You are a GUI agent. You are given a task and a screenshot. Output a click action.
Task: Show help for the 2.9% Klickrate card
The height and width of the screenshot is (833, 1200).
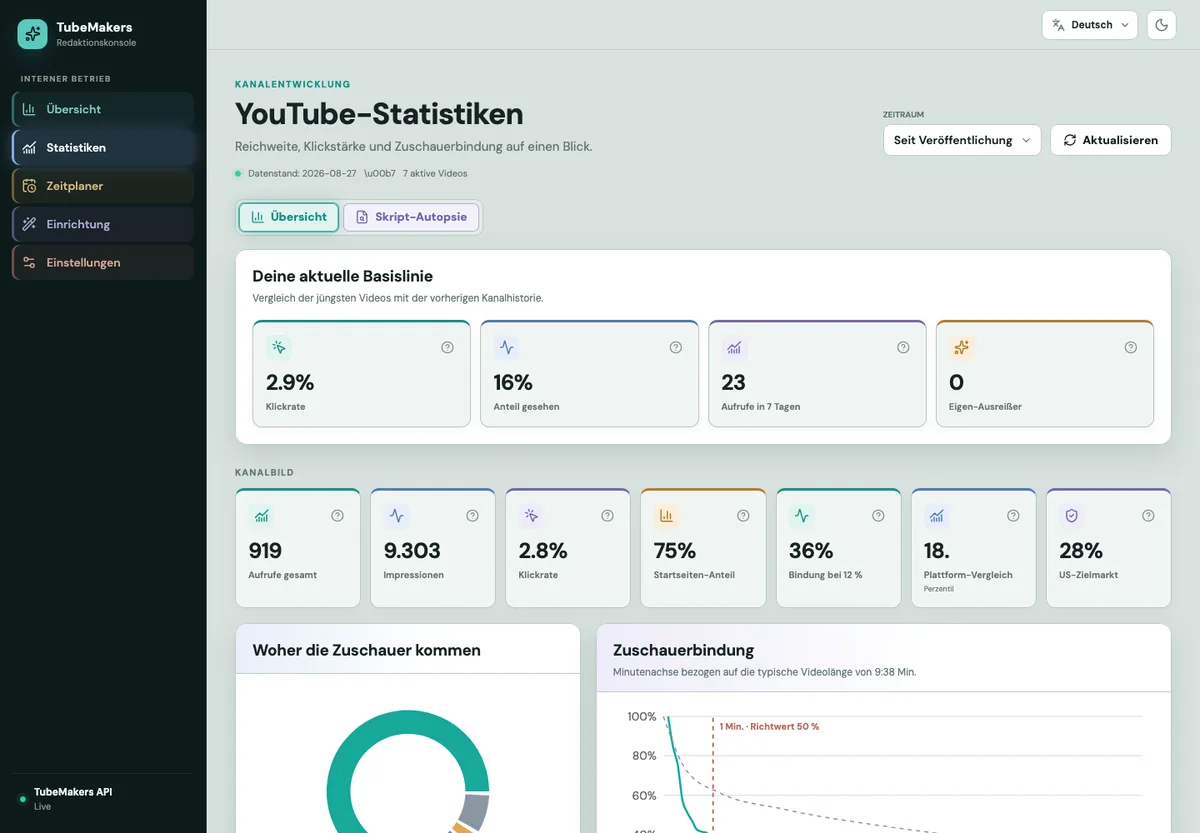pyautogui.click(x=447, y=347)
